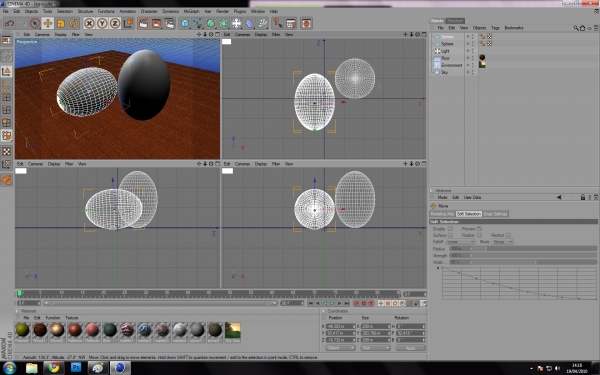Switch to Modeling Axis tab
Screen dimensions: 600x375
[x=442, y=214]
